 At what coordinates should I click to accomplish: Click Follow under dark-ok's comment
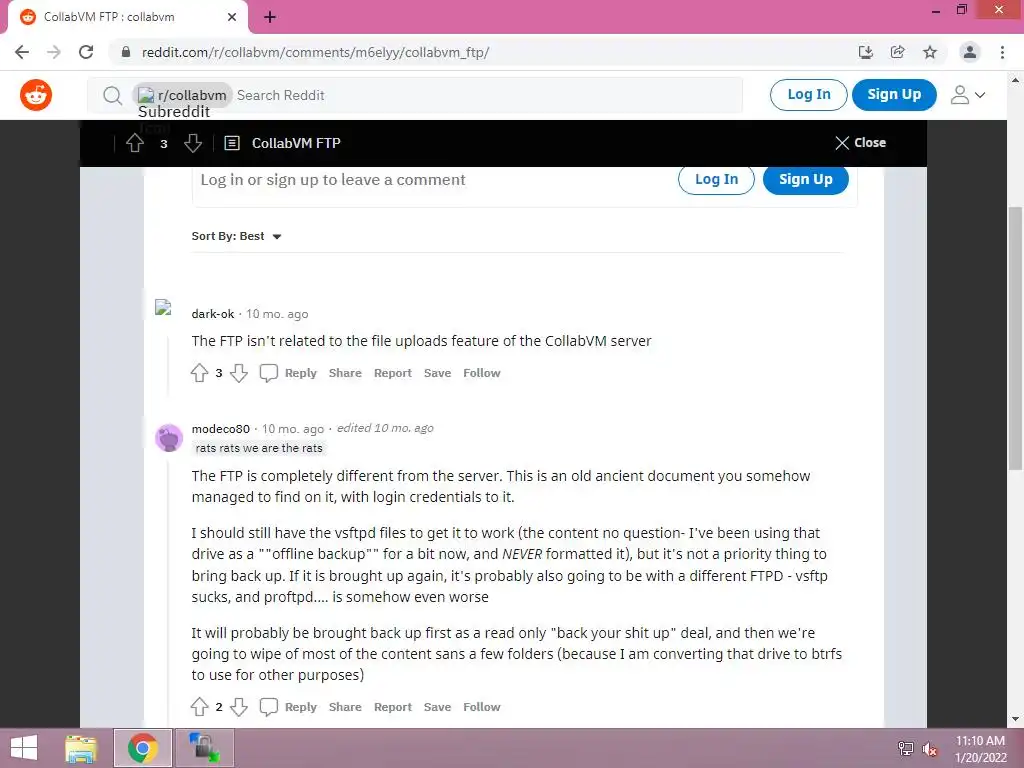click(482, 373)
